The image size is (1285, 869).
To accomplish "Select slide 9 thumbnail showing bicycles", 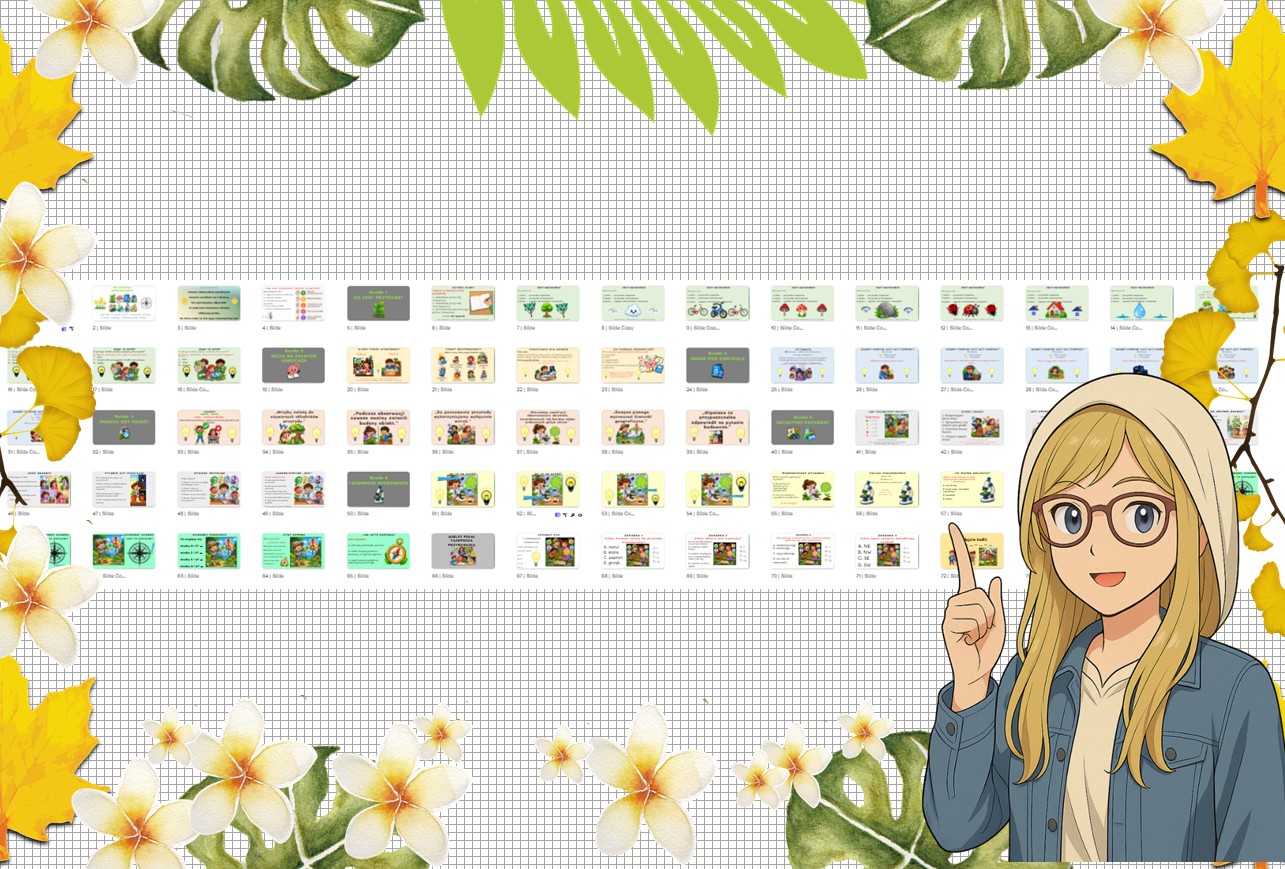I will 718,303.
